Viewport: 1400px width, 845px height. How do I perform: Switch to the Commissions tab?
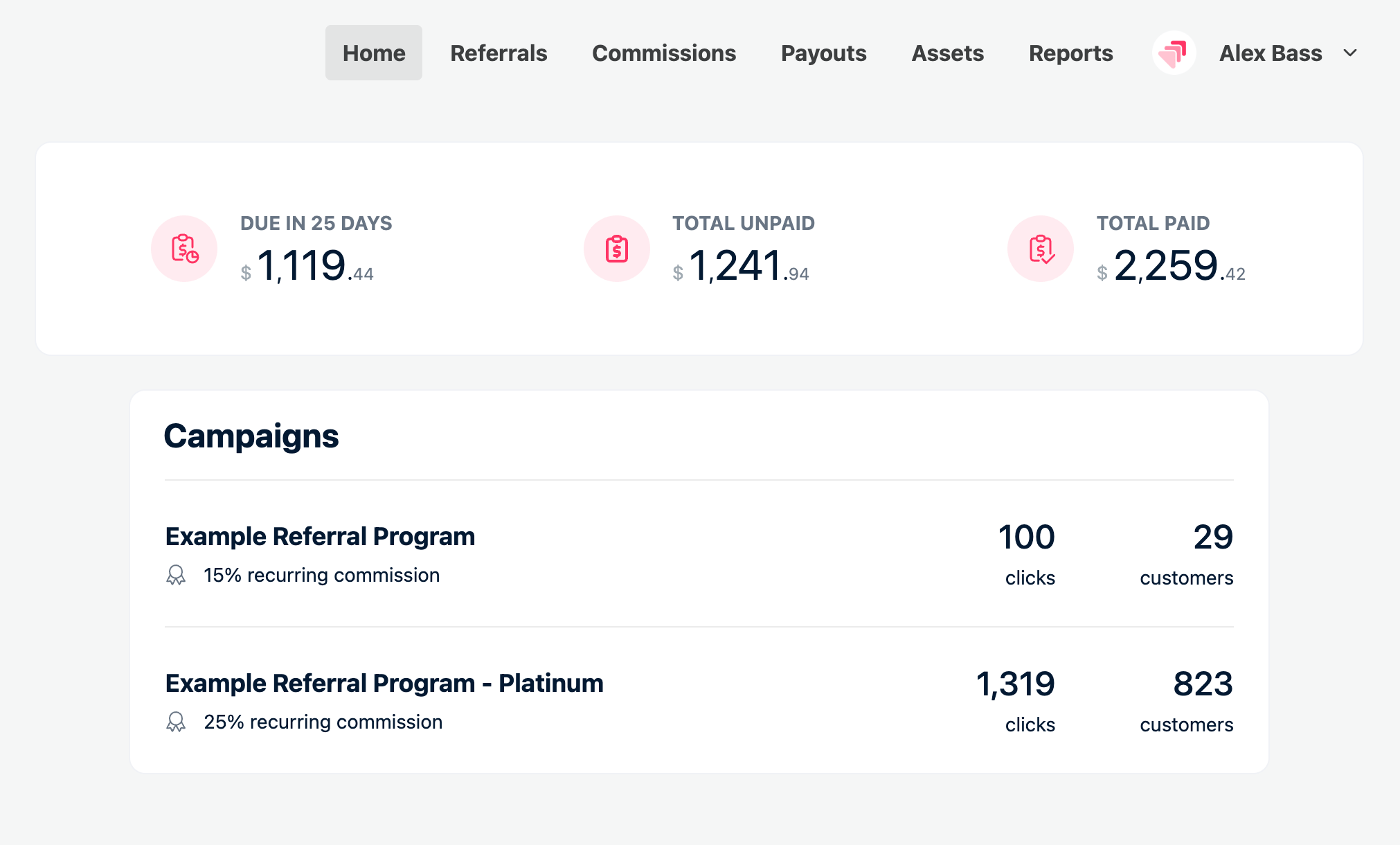[x=663, y=53]
